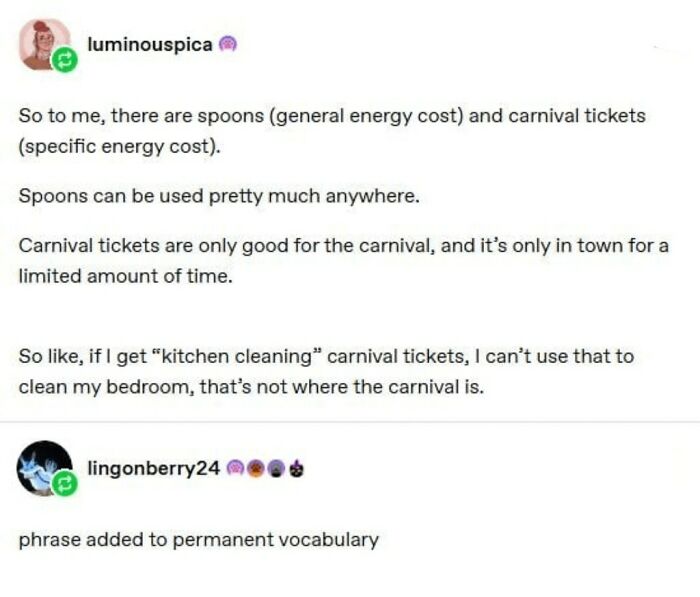Open the luminouspica username link
This screenshot has width=700, height=597.
(x=149, y=45)
